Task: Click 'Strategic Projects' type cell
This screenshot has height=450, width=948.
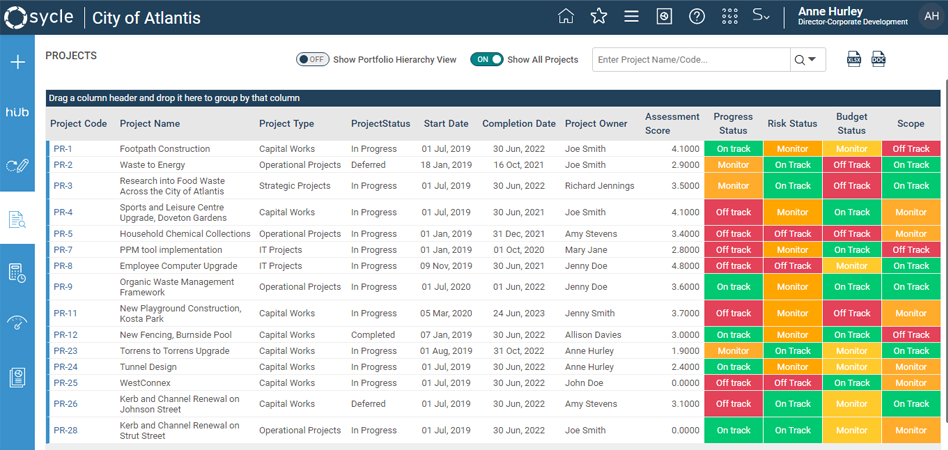Action: [x=295, y=186]
